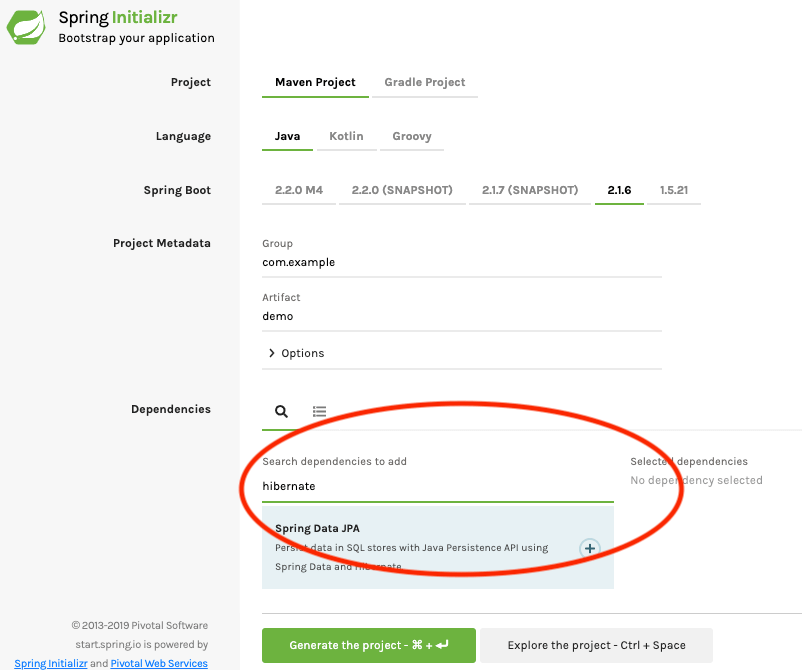Screen dimensions: 802x670
Task: Click the Spring leaf logo
Action: coord(26,27)
